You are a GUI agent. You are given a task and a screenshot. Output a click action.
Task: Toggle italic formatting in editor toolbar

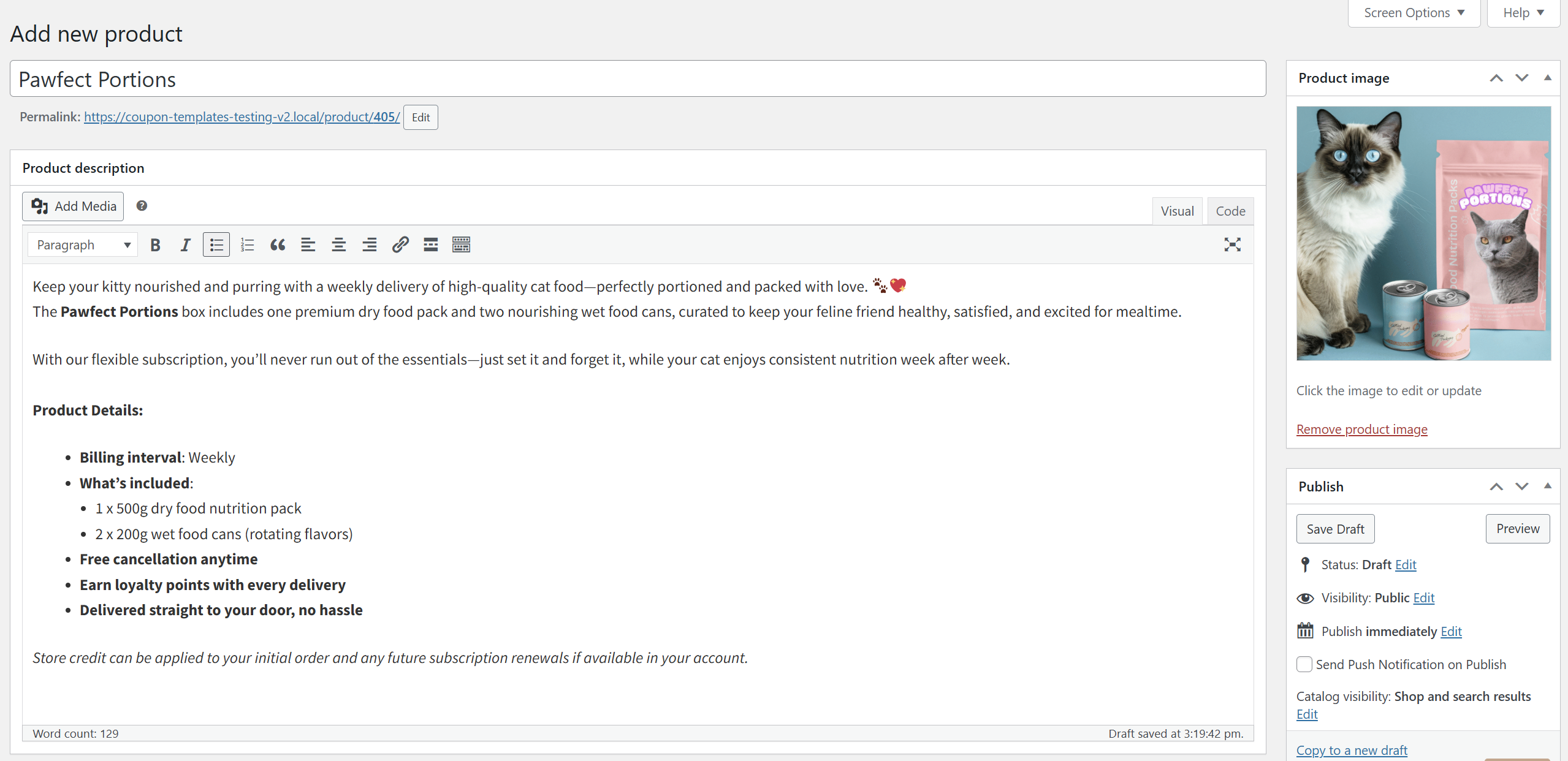click(185, 245)
